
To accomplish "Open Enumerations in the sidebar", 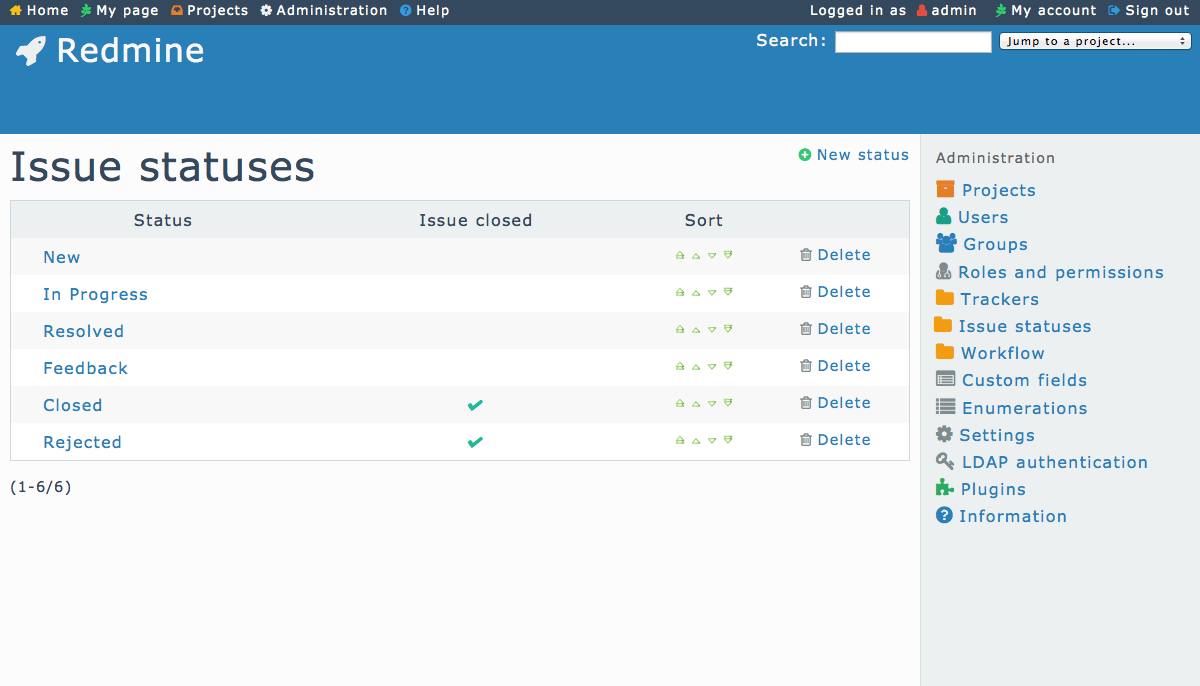I will click(1011, 408).
